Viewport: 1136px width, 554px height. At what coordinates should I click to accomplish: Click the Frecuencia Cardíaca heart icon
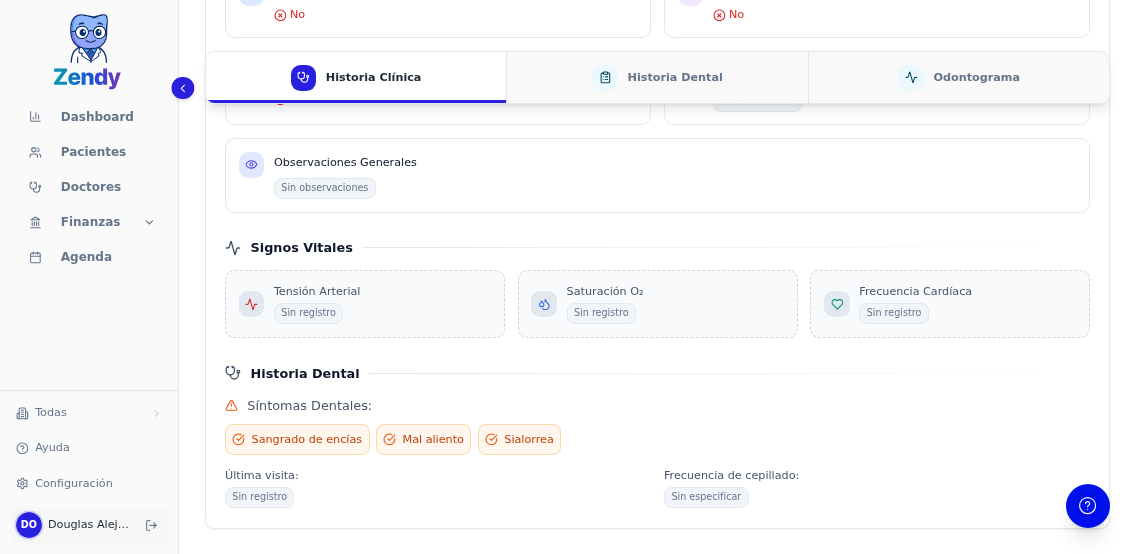[837, 304]
